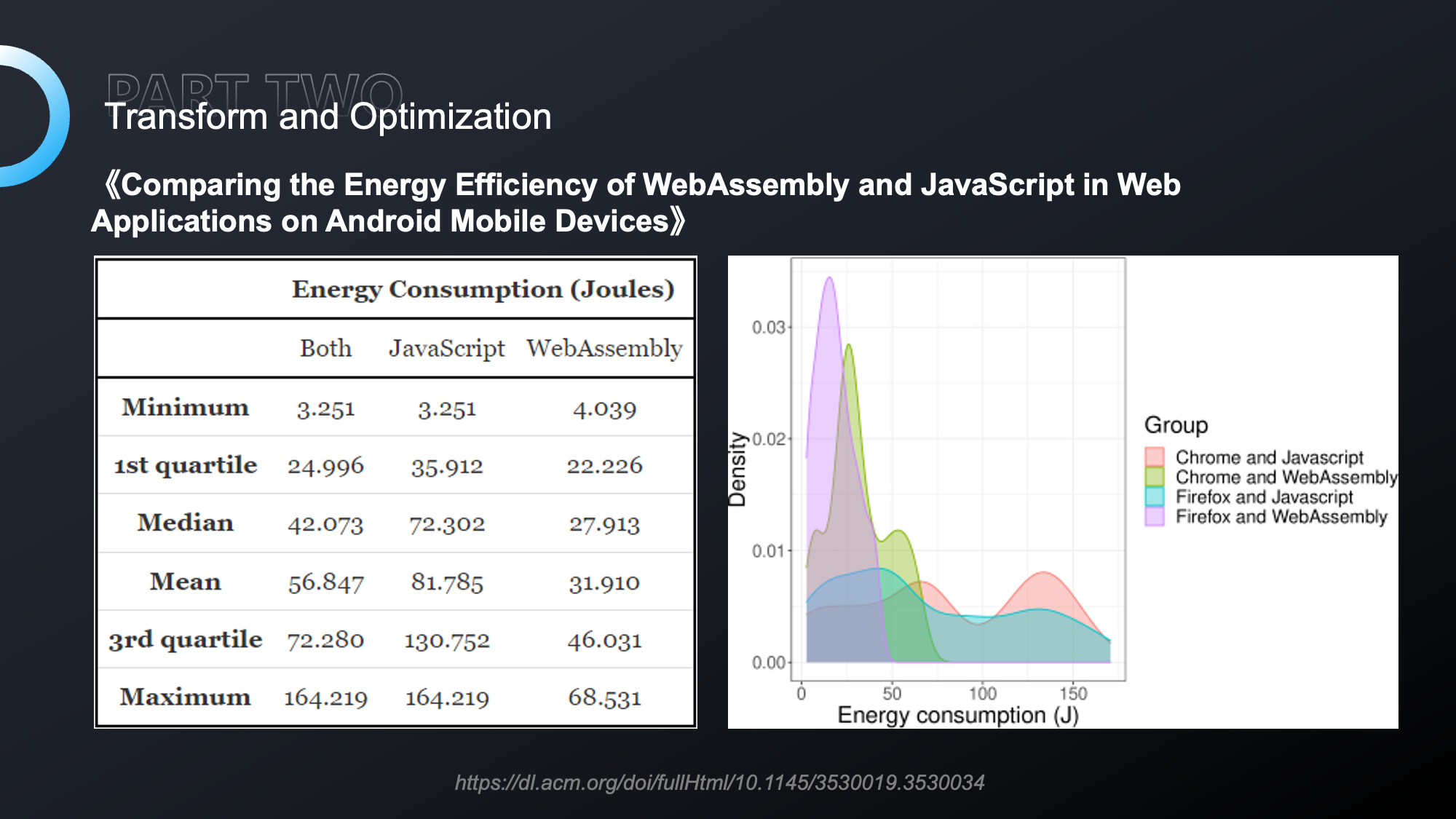Select JavaScript median value 72.302
1456x819 pixels.
446,524
